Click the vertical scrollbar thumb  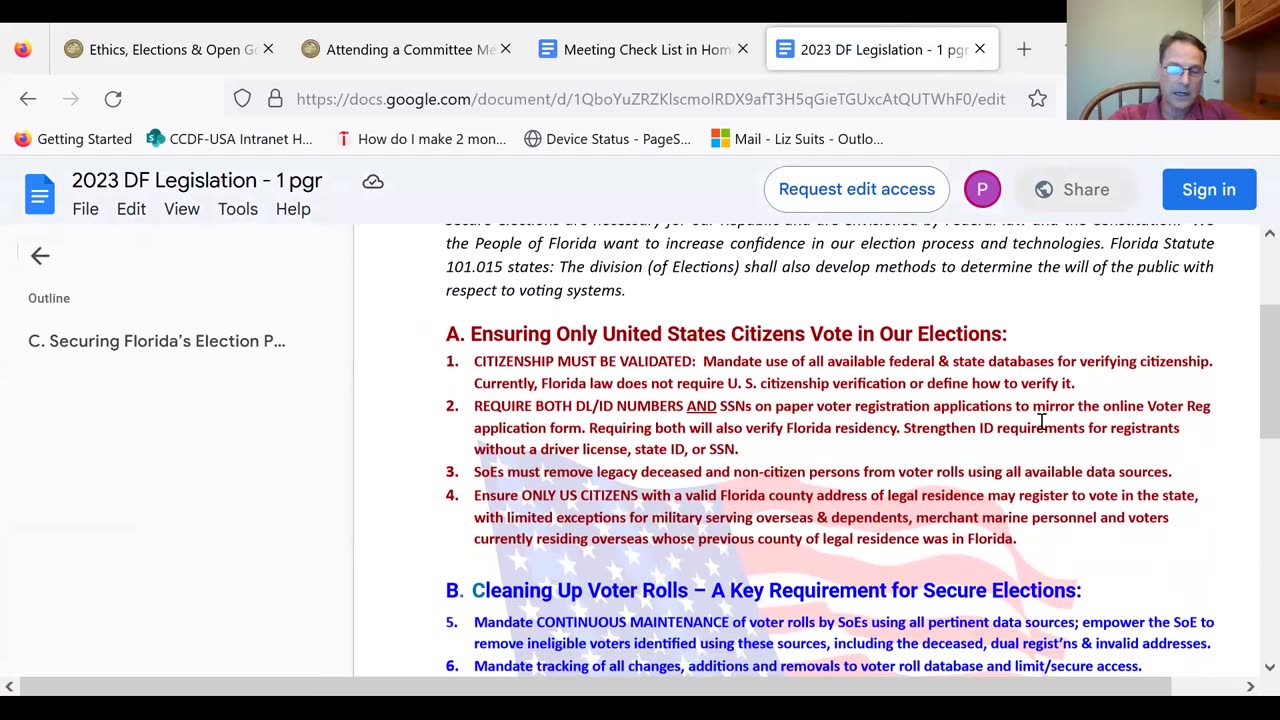1270,372
